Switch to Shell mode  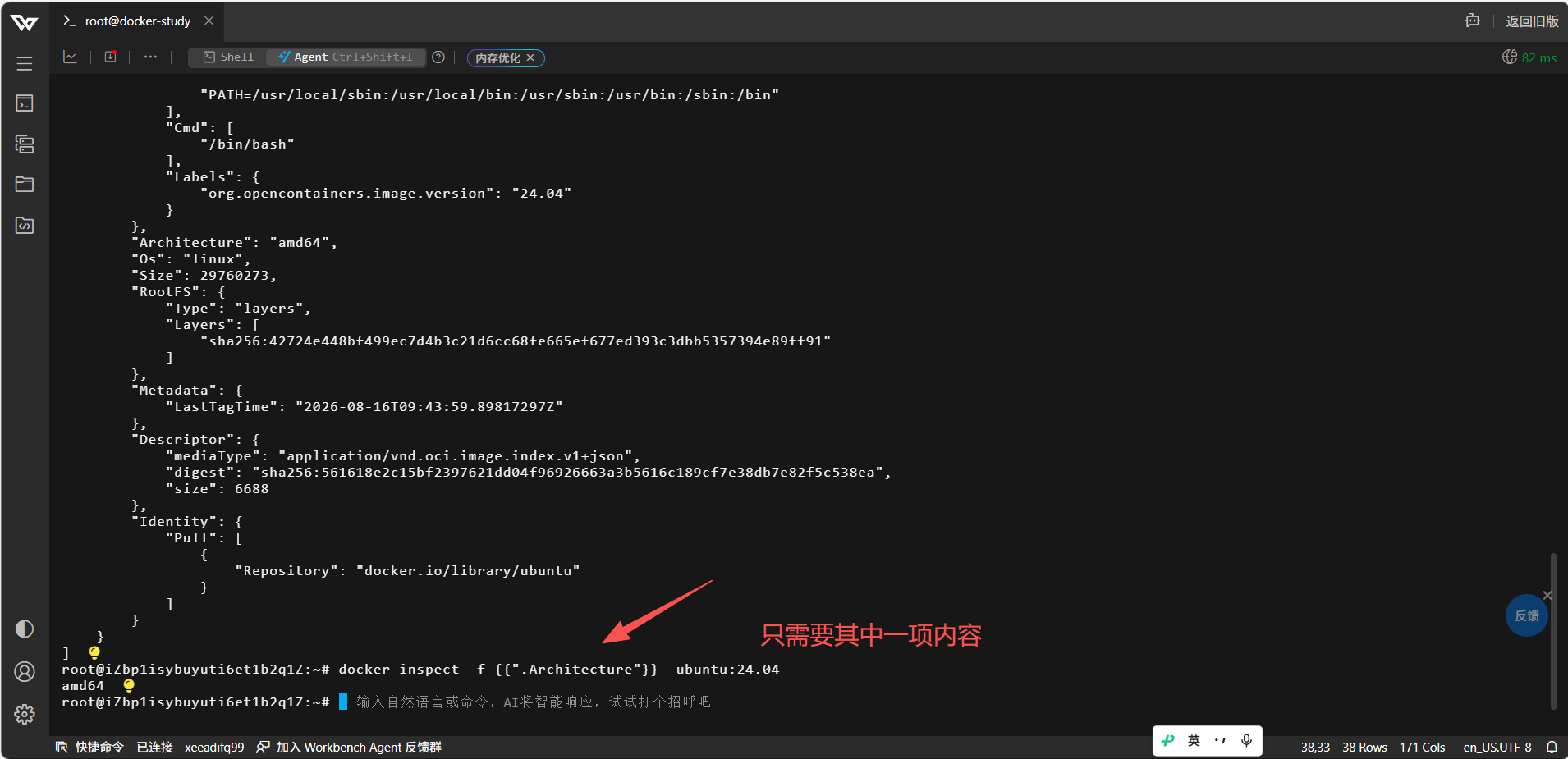coord(228,57)
